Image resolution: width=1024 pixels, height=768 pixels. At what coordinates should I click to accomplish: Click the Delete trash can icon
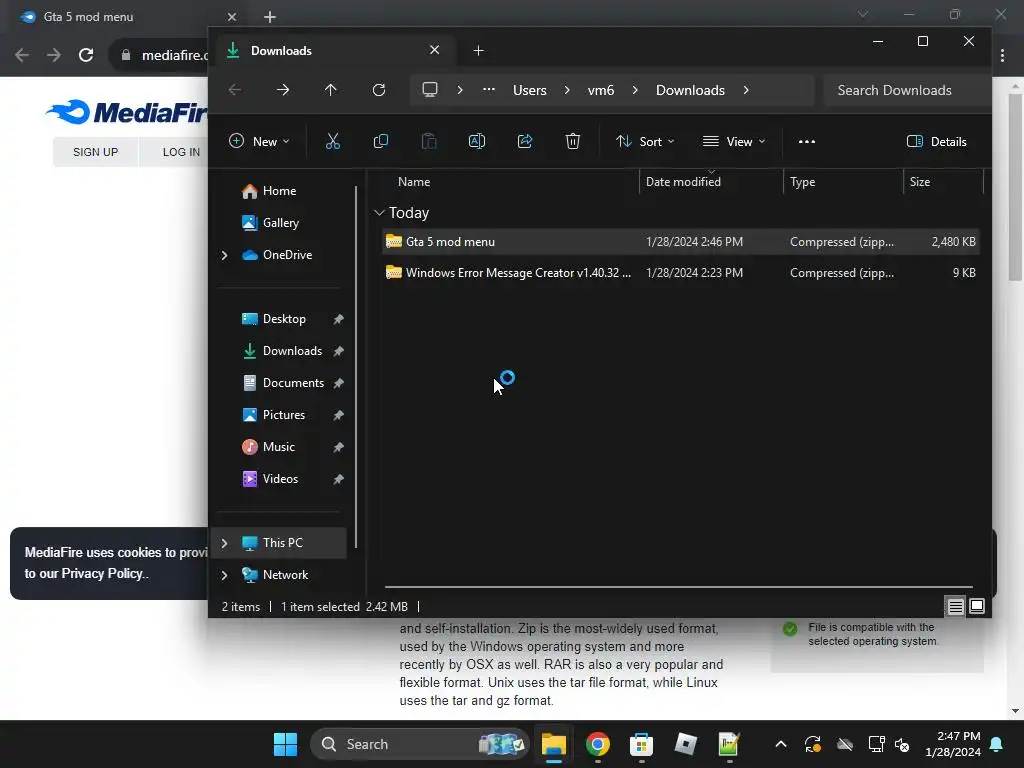[x=573, y=141]
